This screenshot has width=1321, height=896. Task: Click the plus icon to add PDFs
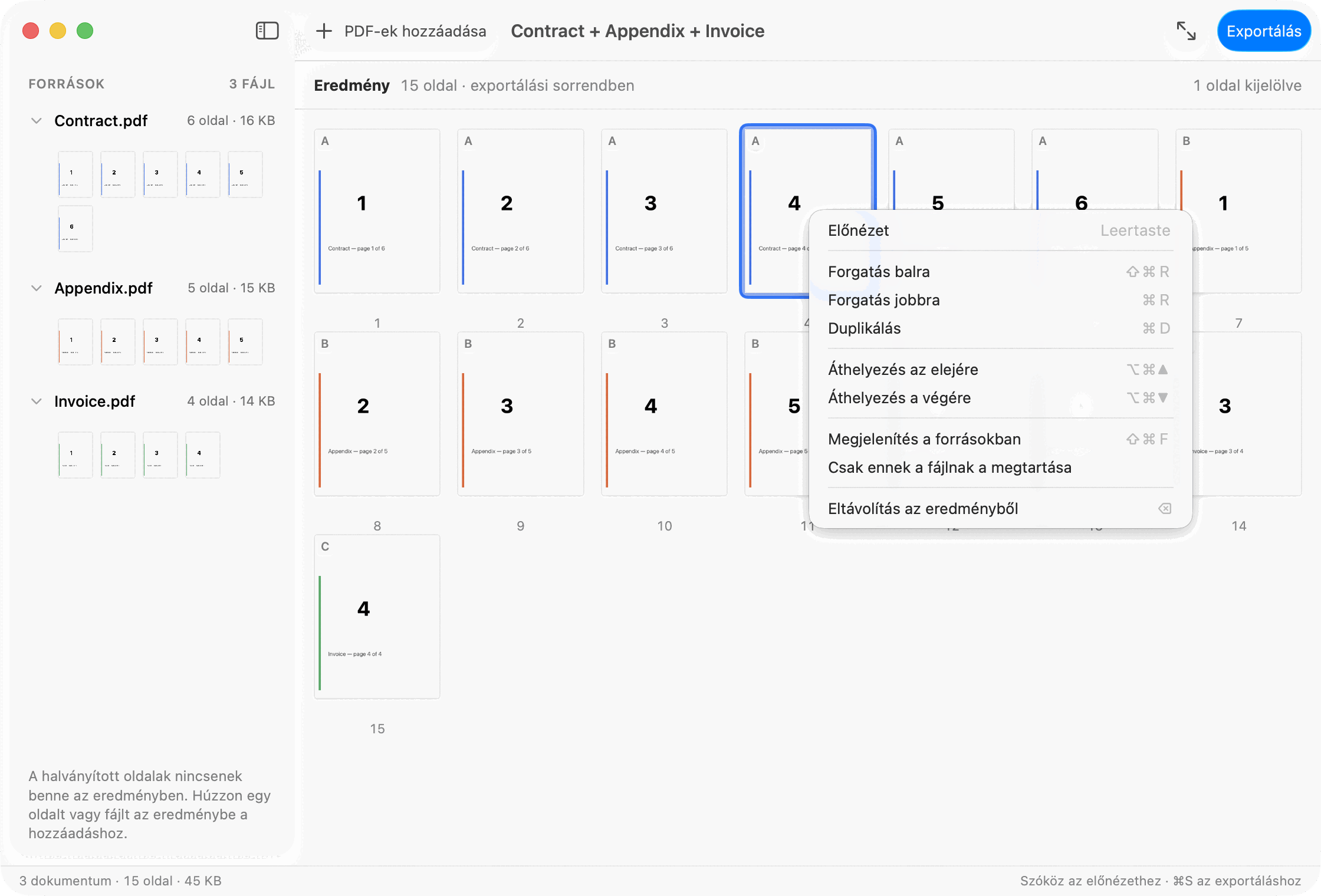(x=324, y=31)
